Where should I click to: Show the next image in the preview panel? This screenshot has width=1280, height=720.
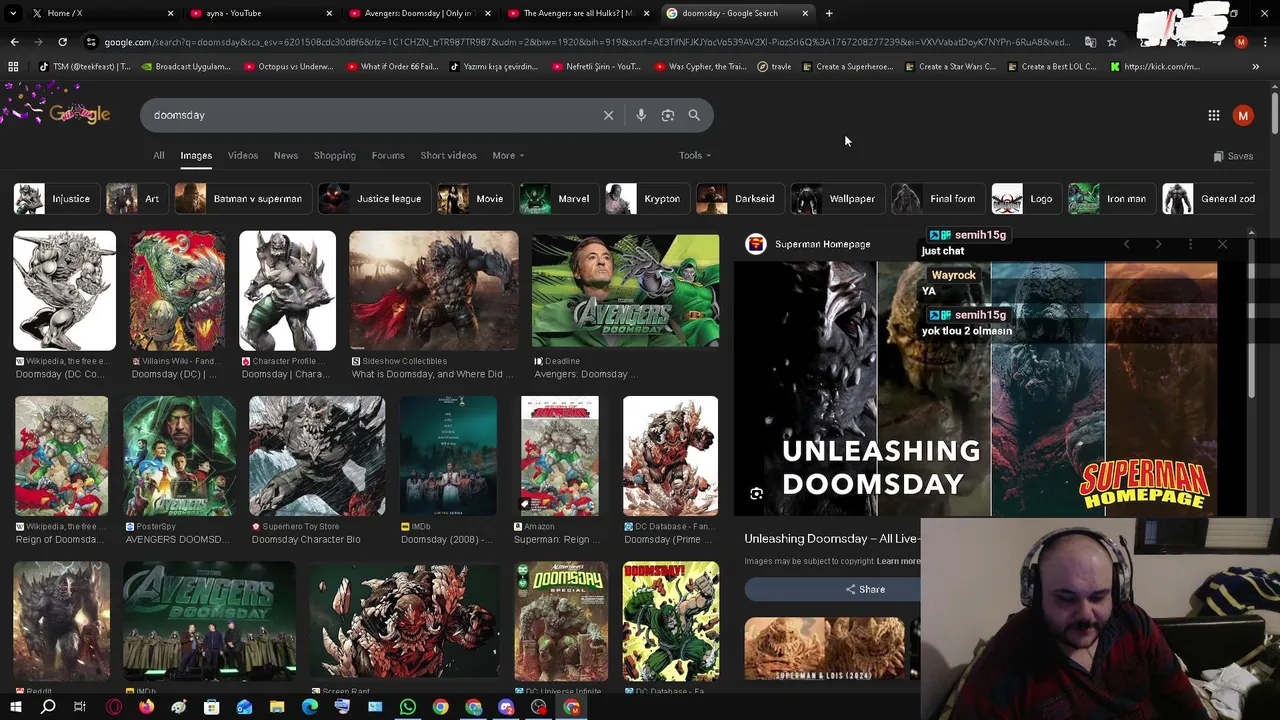pos(1158,244)
